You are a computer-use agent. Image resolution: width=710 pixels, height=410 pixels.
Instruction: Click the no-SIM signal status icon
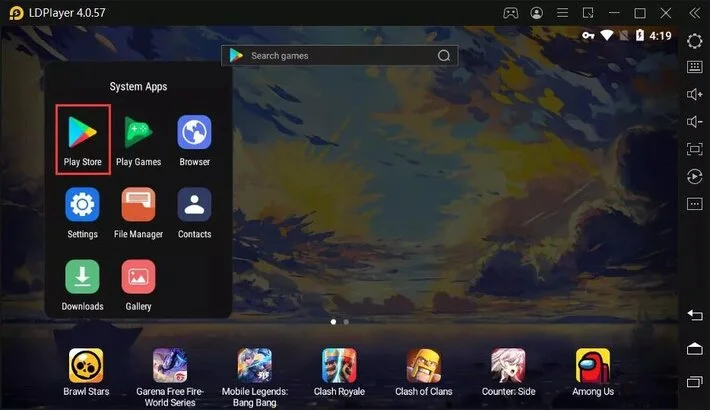[624, 35]
